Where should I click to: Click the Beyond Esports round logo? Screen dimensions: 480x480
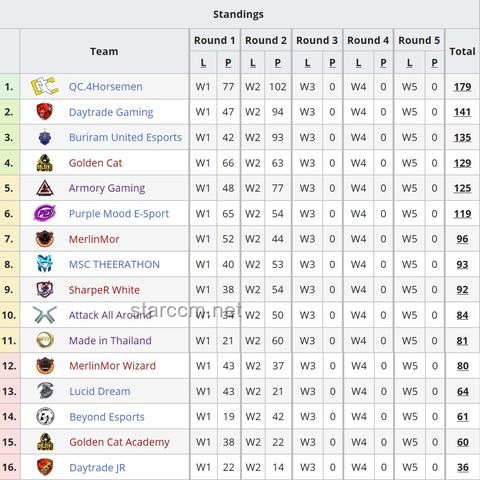coord(45,417)
